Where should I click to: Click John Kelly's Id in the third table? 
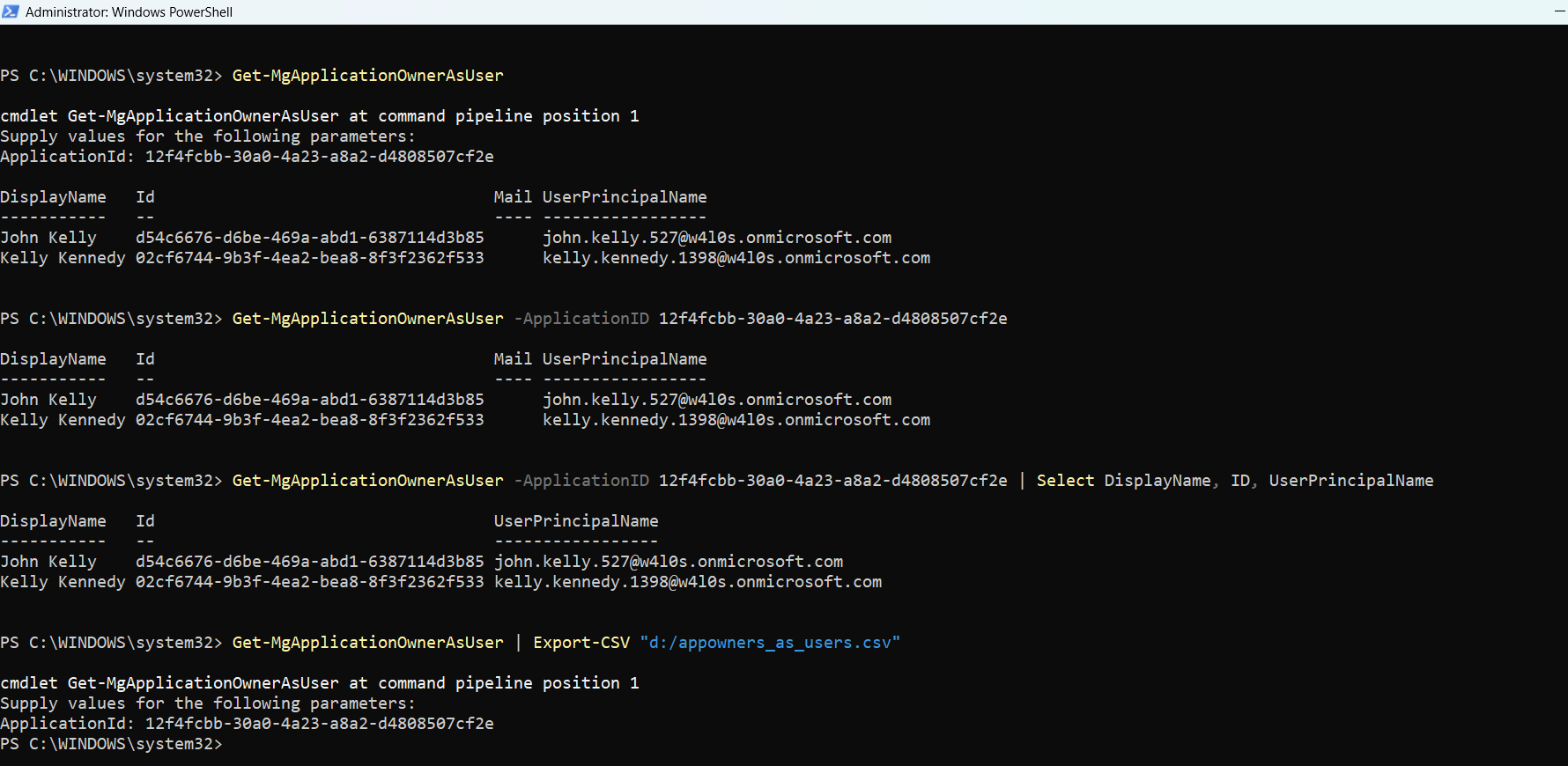click(x=309, y=562)
